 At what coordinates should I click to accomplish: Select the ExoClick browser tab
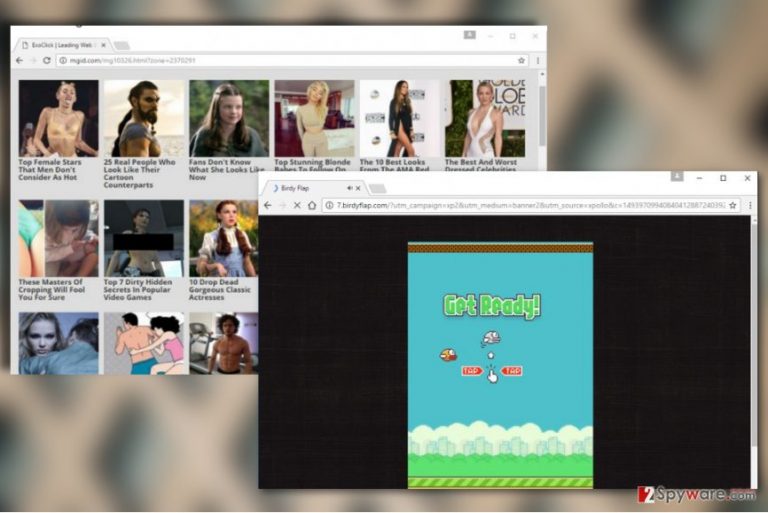coord(62,45)
